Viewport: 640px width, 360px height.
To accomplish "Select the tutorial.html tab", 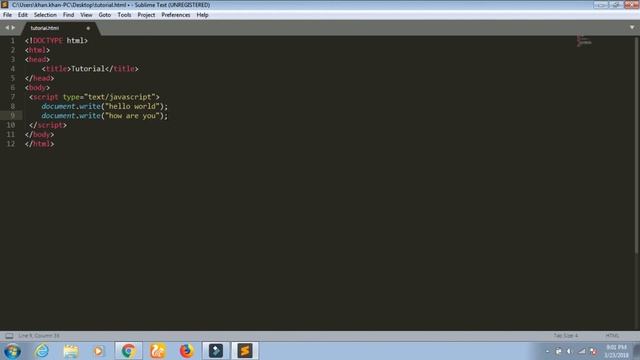I will click(x=60, y=28).
